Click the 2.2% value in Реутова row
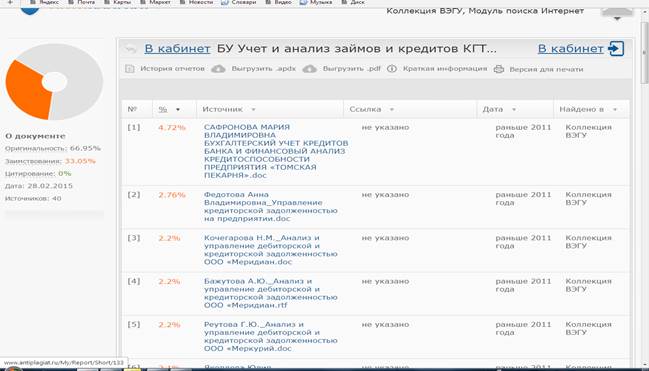Image resolution: width=649 pixels, height=371 pixels. point(169,325)
